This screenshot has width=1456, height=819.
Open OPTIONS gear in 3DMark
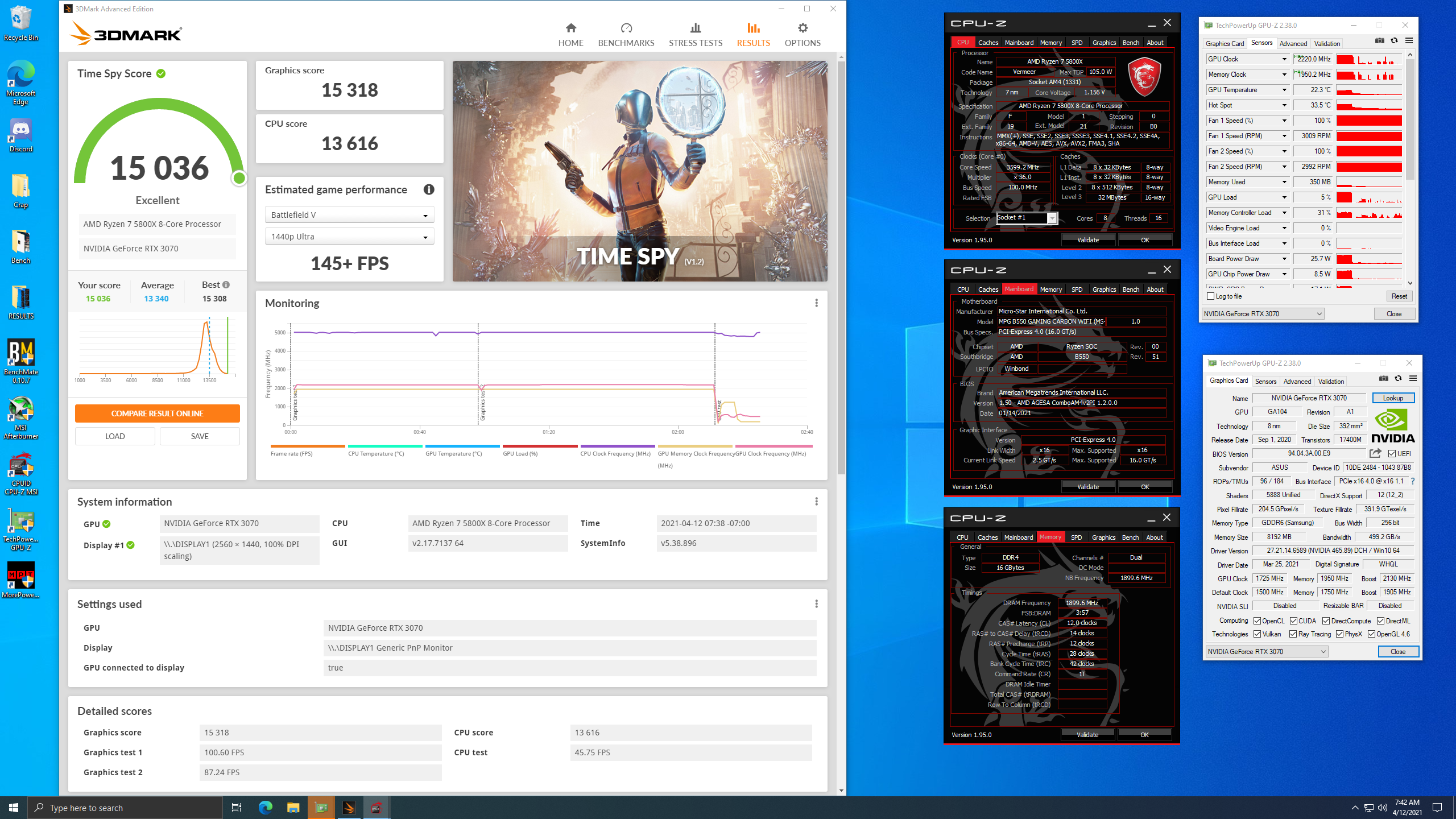click(803, 35)
